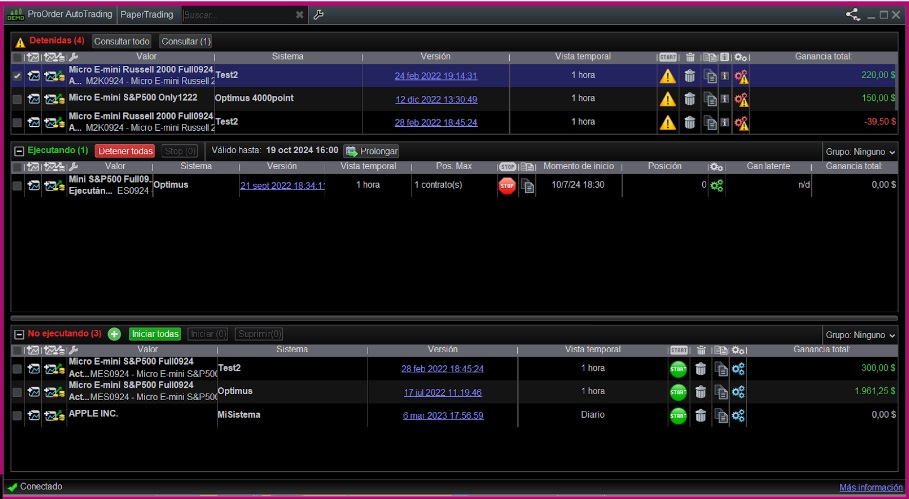Collapse the Ejecutando section

pos(17,150)
